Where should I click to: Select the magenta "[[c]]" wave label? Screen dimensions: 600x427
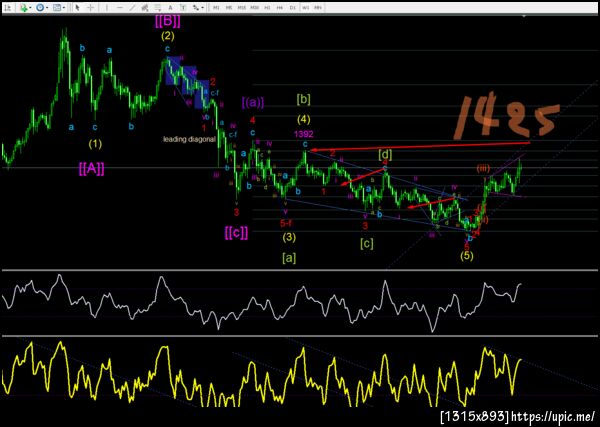[x=236, y=232]
